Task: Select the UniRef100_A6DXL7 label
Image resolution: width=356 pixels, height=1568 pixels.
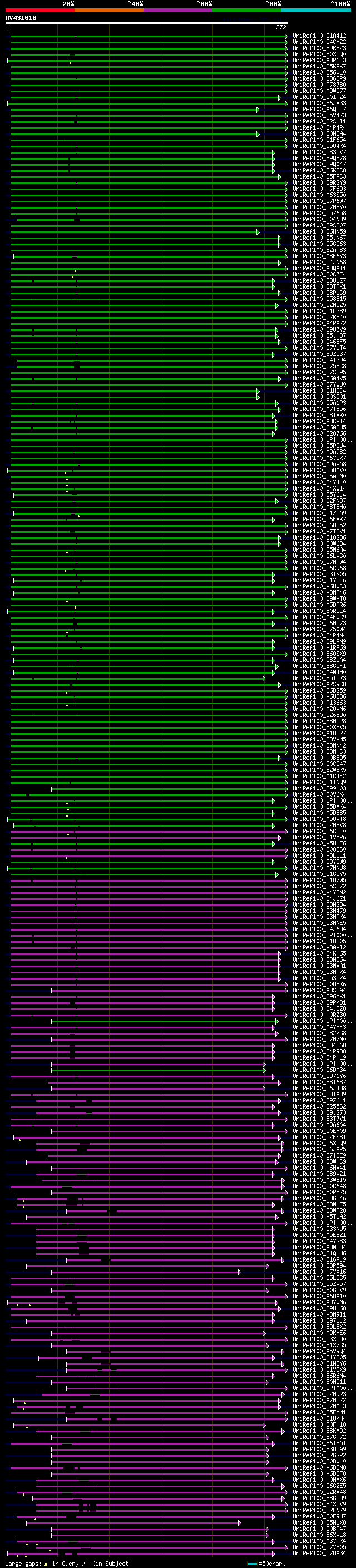Action: pos(319,110)
